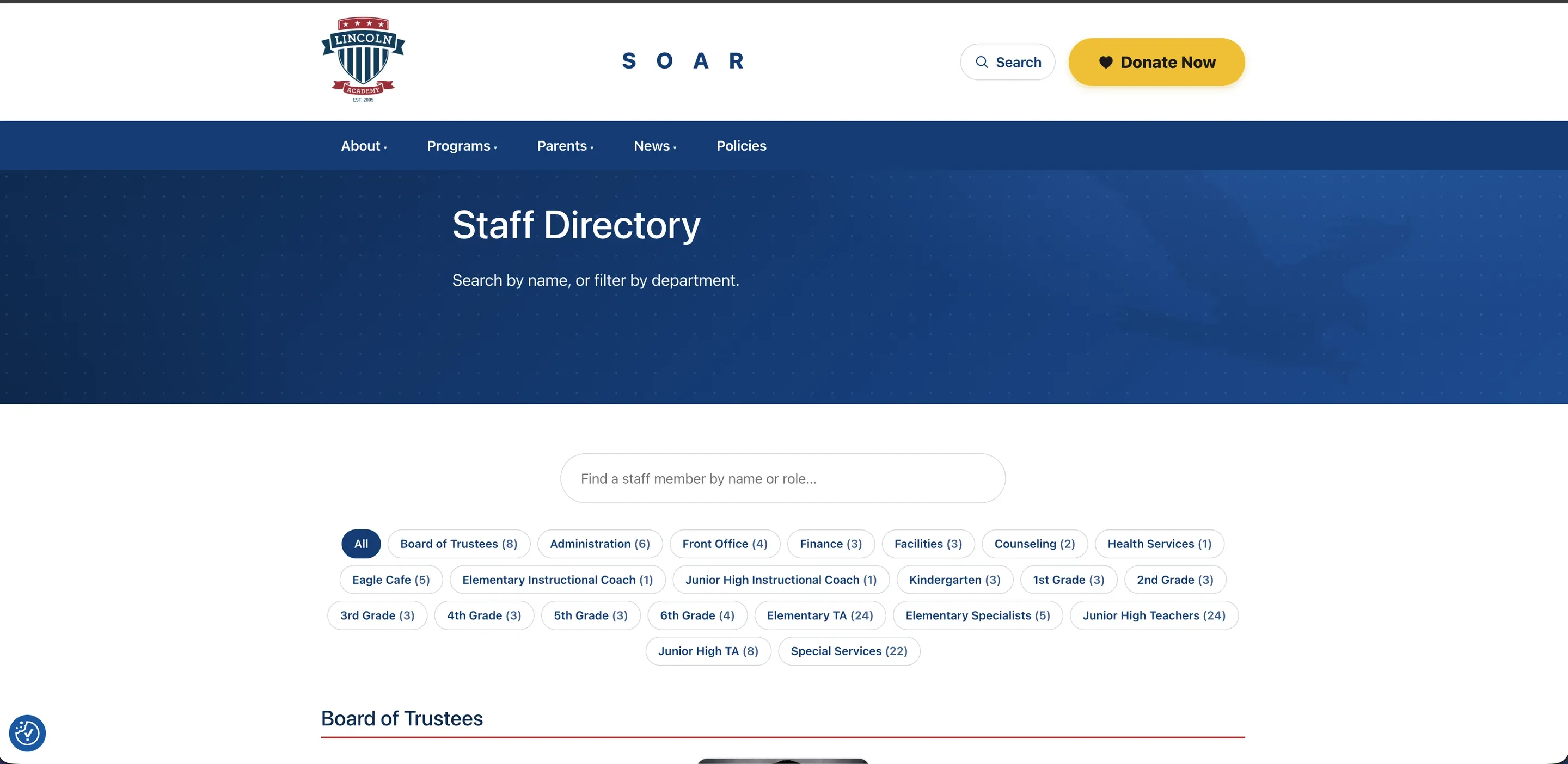Filter by Elementary Instructional Coach (1)

click(x=558, y=580)
